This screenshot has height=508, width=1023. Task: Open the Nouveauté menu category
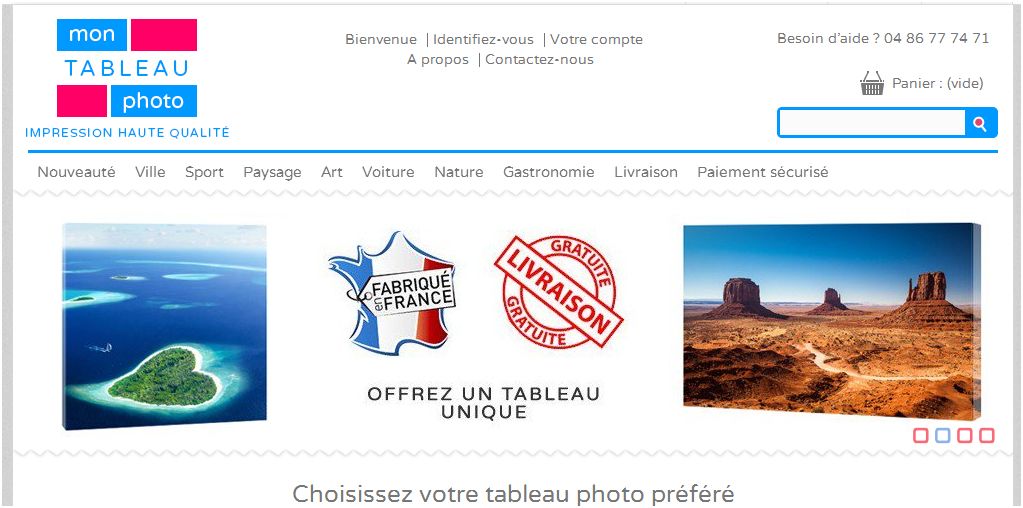76,172
